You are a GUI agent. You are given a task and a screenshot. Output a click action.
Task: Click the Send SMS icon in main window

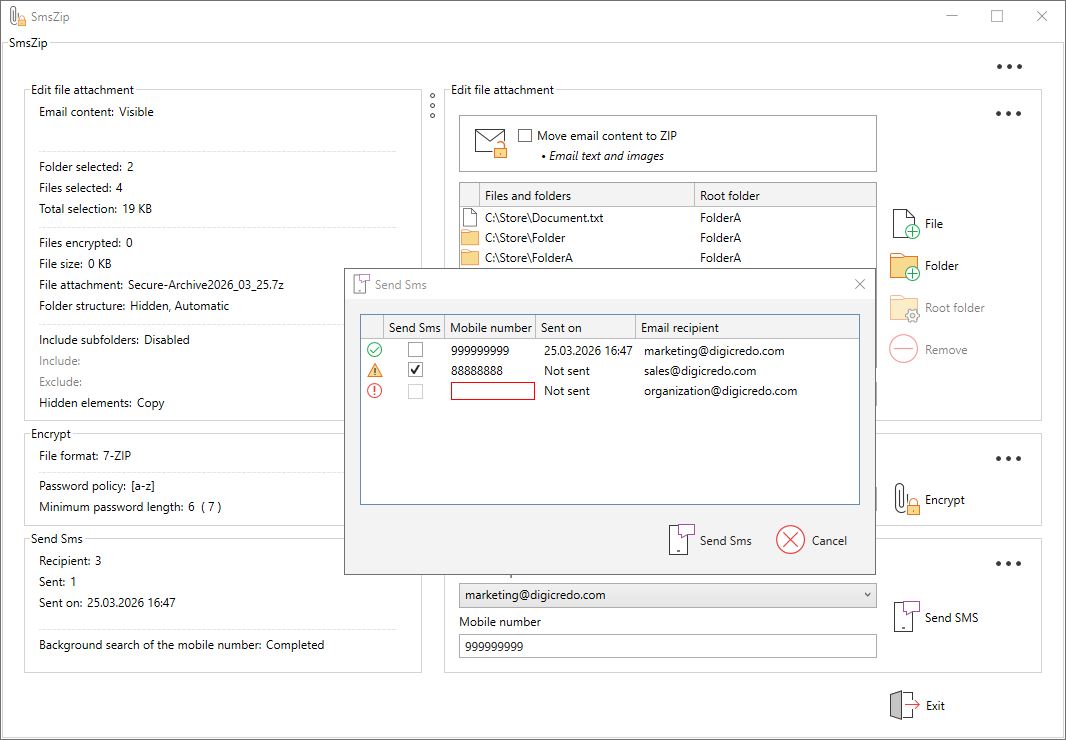coord(904,617)
